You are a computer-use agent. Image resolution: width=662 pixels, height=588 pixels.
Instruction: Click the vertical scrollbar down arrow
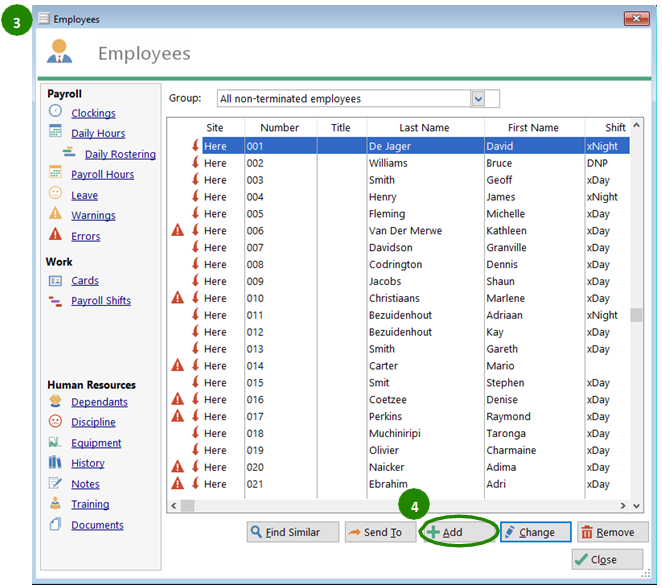pyautogui.click(x=636, y=505)
